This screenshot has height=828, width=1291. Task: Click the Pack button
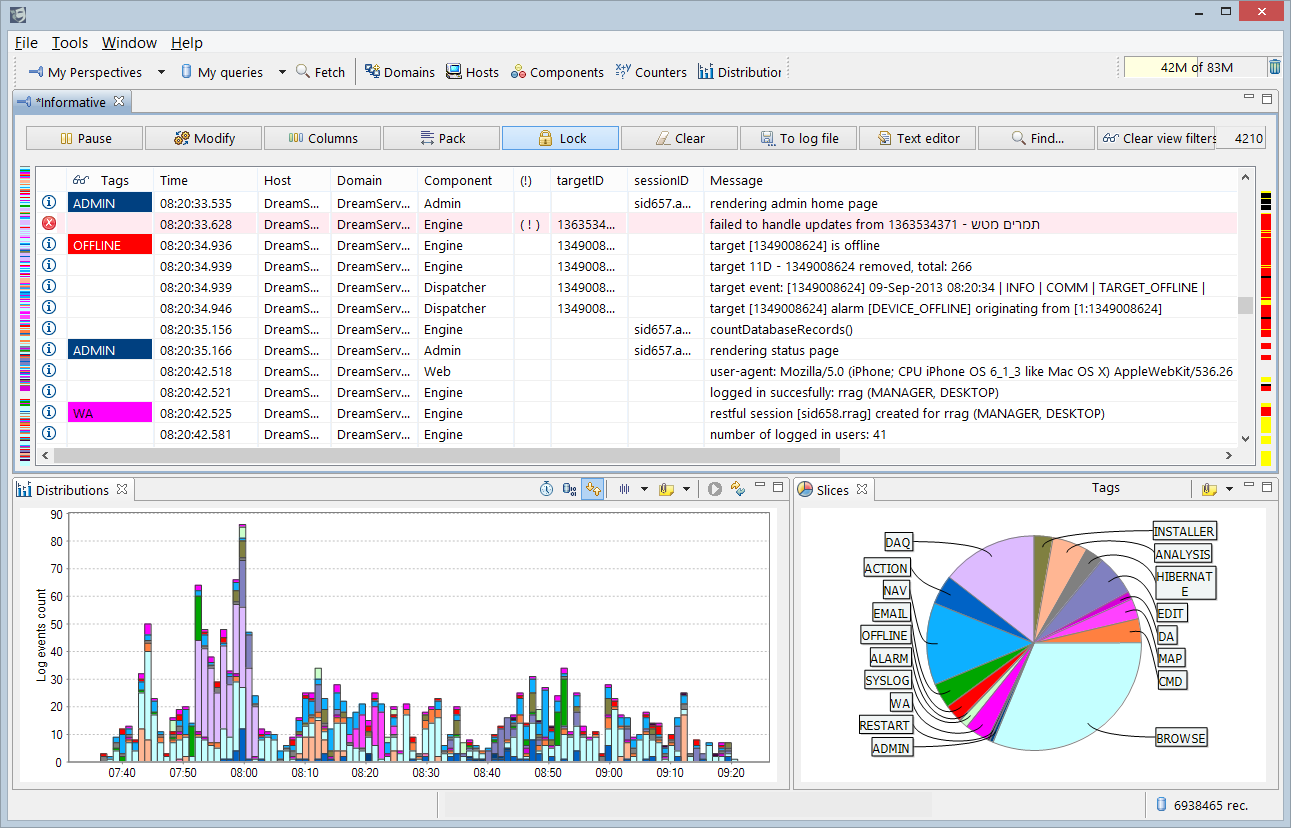click(442, 138)
